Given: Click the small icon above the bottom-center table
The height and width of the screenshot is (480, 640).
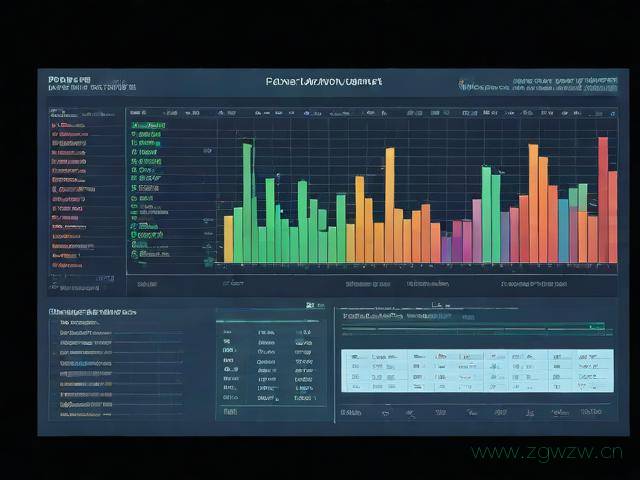Looking at the screenshot, I should (311, 304).
